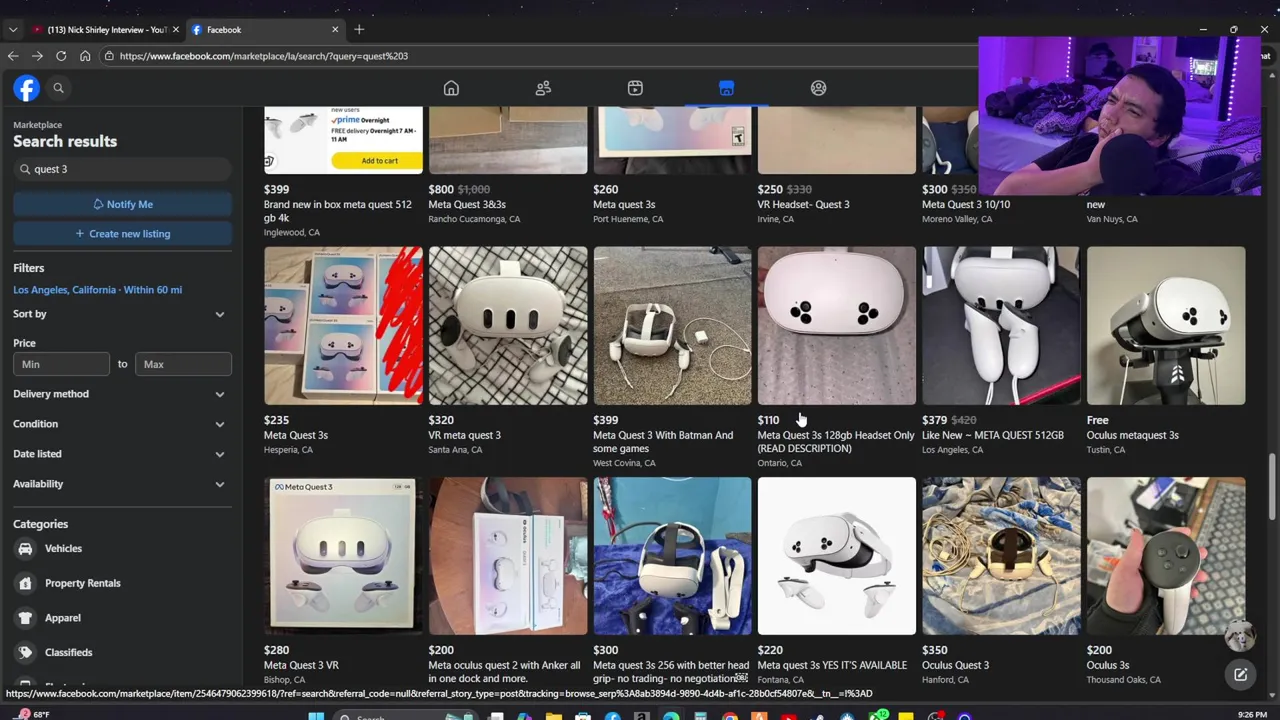Click the Property Rentals category icon

point(25,583)
